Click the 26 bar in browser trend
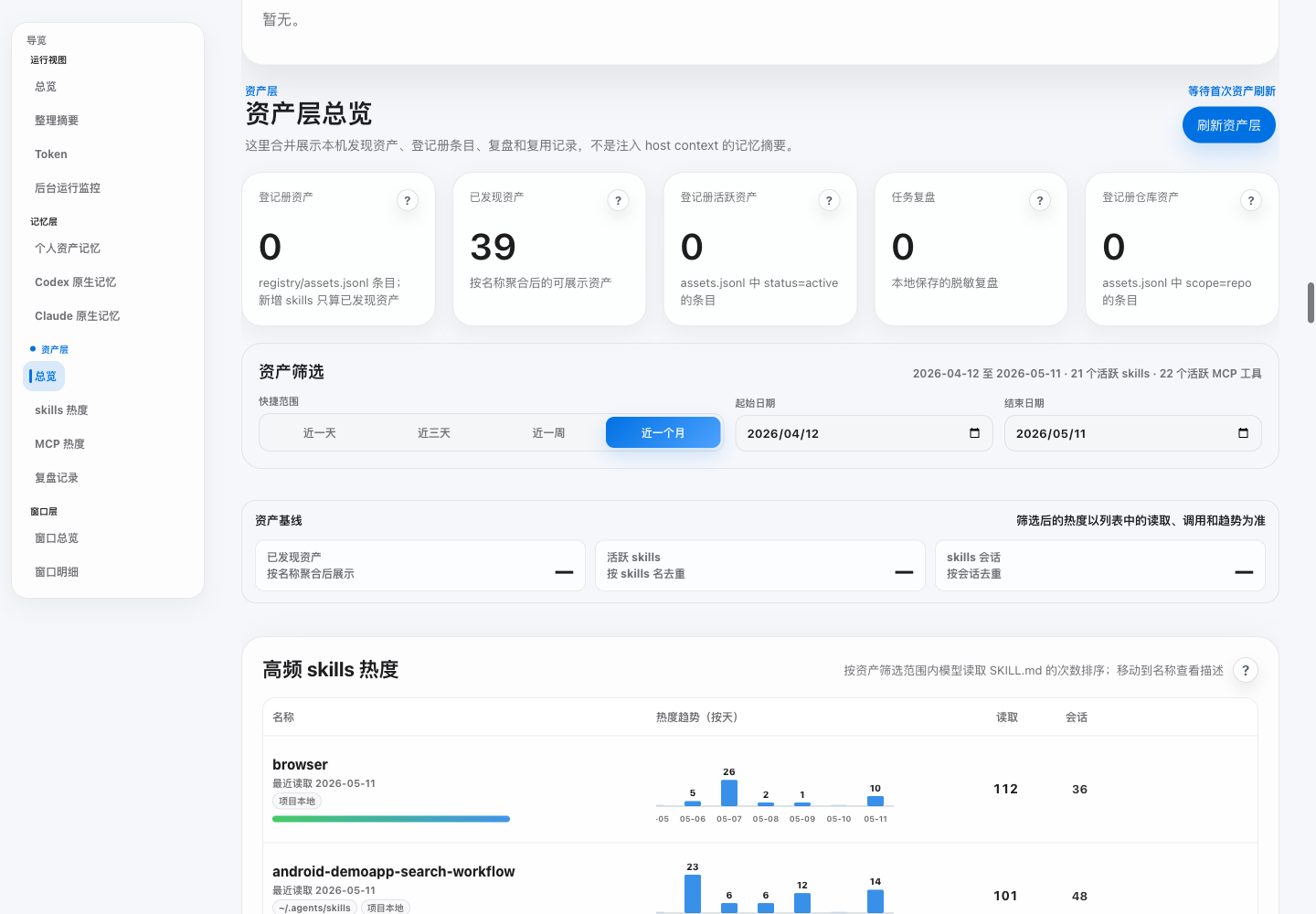Image resolution: width=1316 pixels, height=914 pixels. coord(729,792)
